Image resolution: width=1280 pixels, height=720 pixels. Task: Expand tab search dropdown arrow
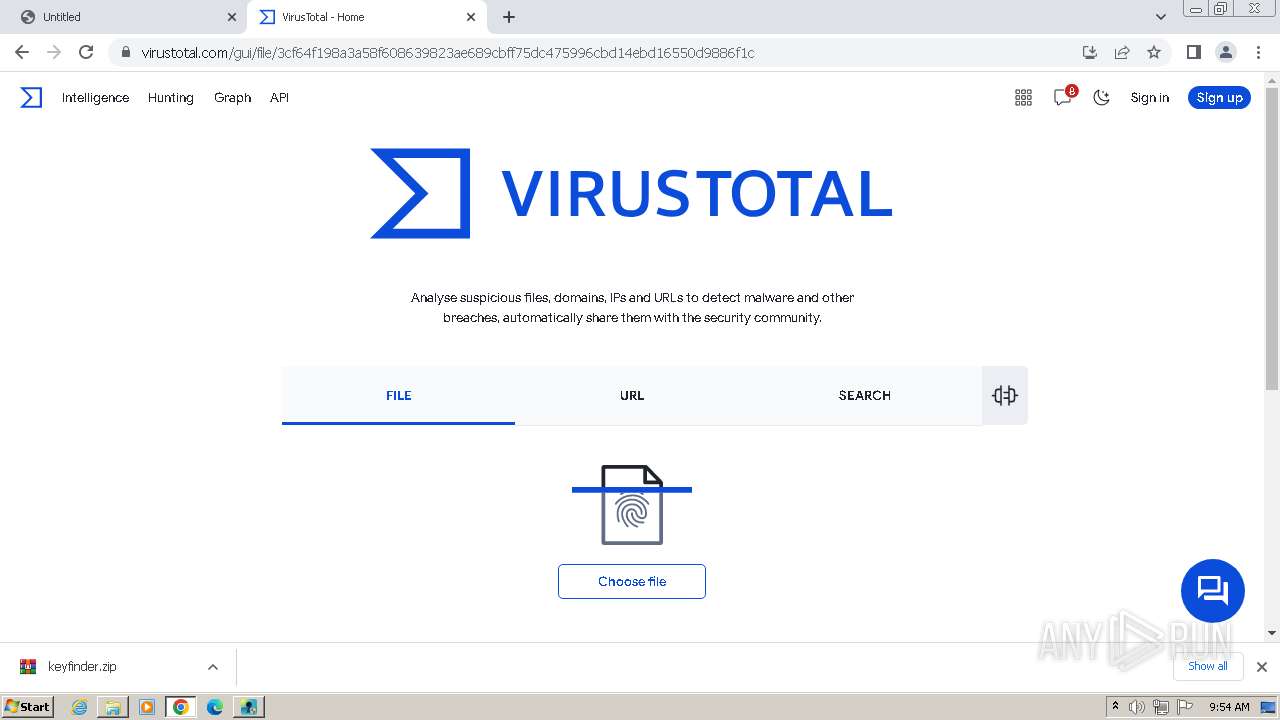click(1160, 17)
